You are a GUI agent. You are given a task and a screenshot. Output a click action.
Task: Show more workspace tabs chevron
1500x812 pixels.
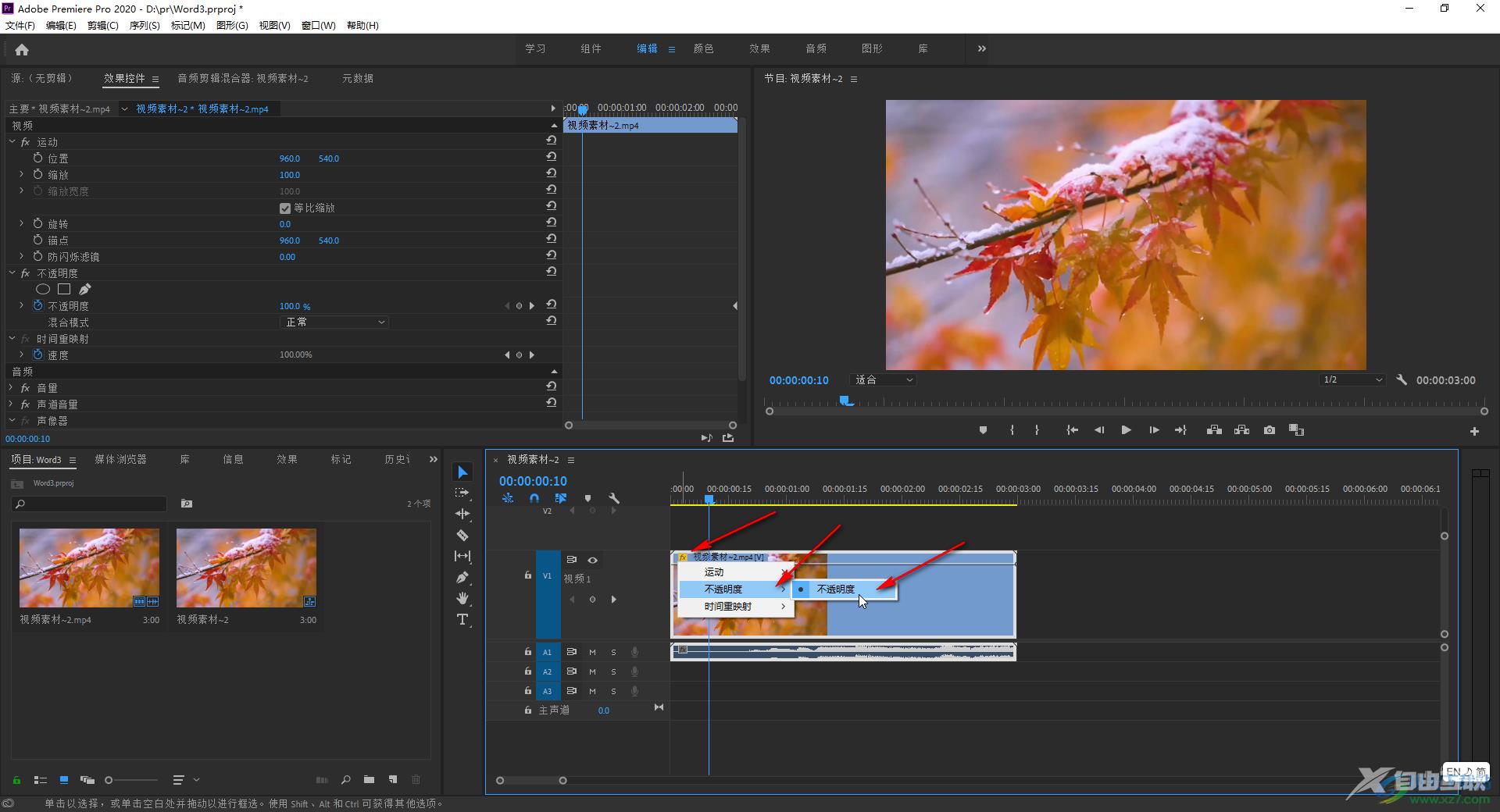click(x=981, y=48)
